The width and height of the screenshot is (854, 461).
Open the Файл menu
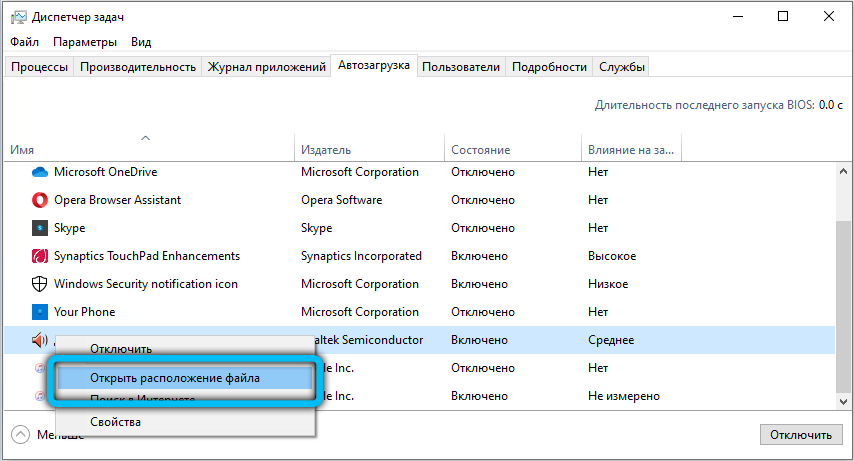click(x=25, y=42)
